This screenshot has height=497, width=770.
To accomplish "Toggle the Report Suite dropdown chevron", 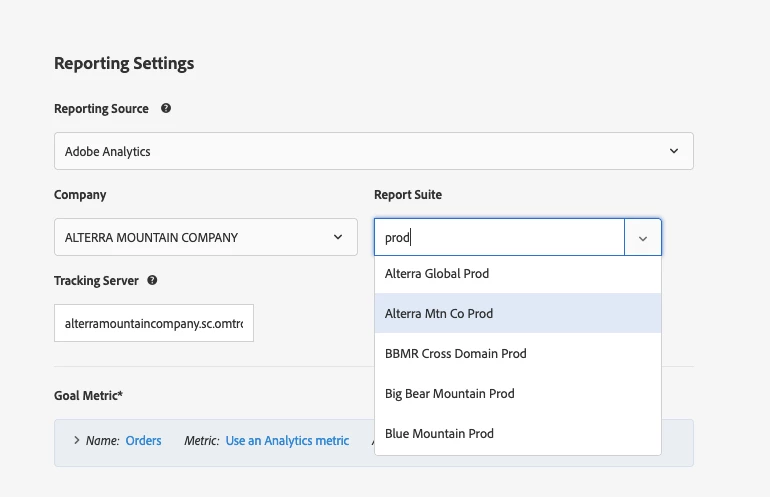I will (642, 238).
